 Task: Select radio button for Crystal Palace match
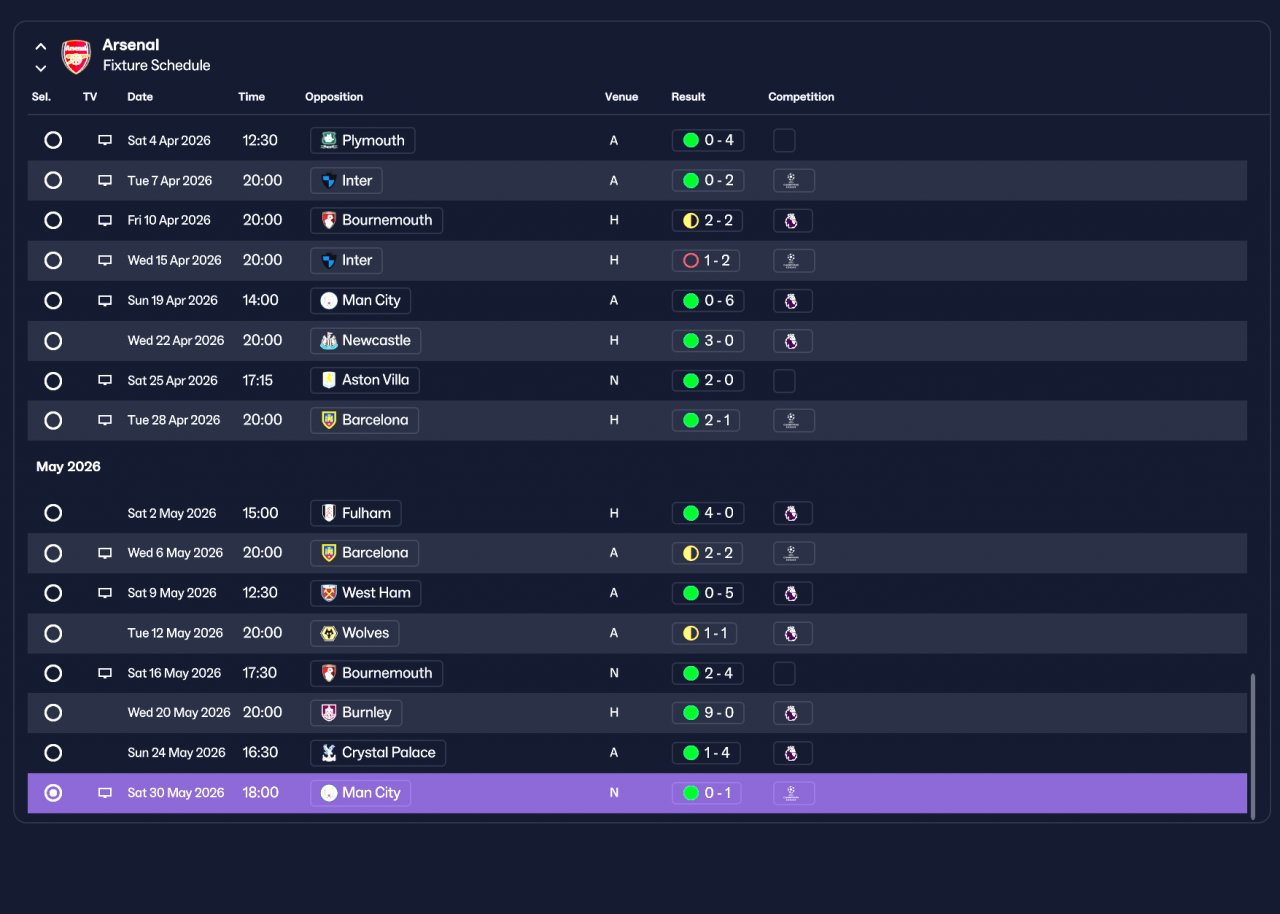coord(53,753)
